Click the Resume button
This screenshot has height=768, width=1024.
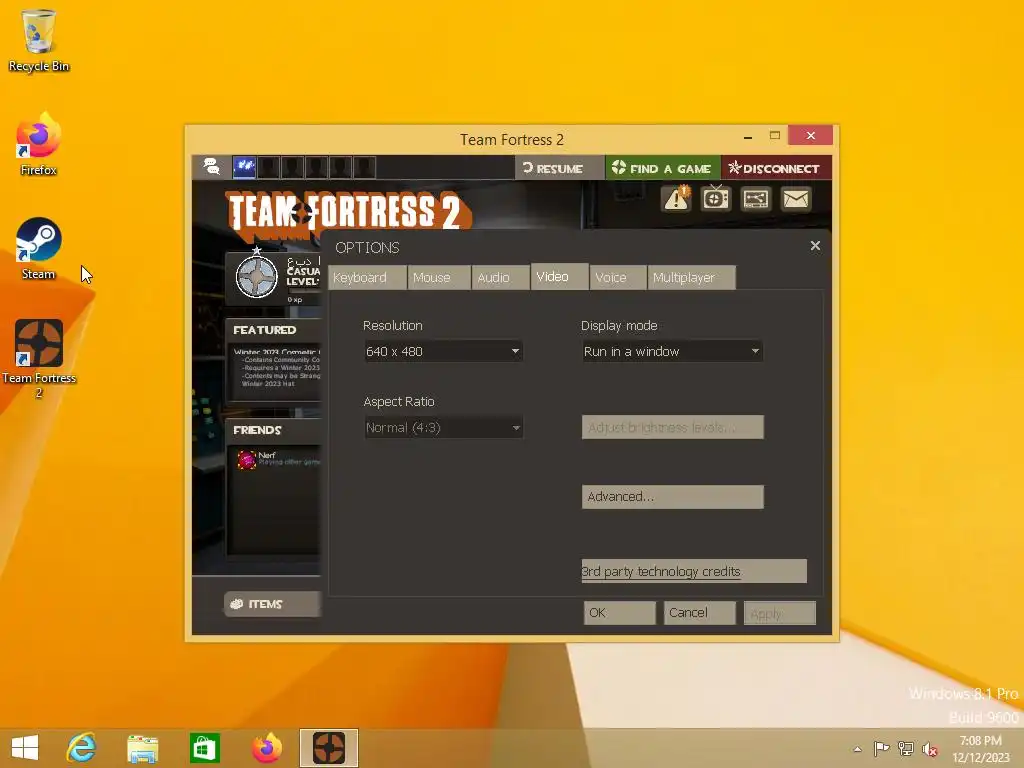(x=558, y=168)
